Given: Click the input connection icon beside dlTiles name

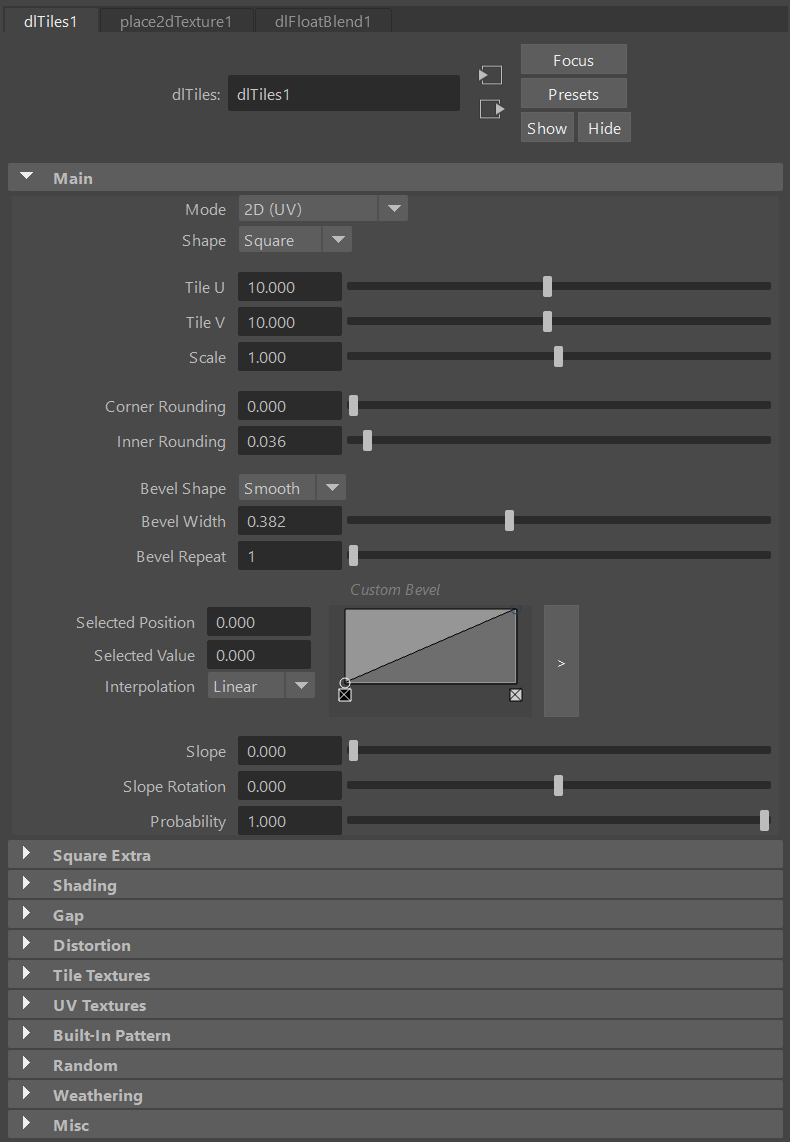Looking at the screenshot, I should click(x=490, y=75).
